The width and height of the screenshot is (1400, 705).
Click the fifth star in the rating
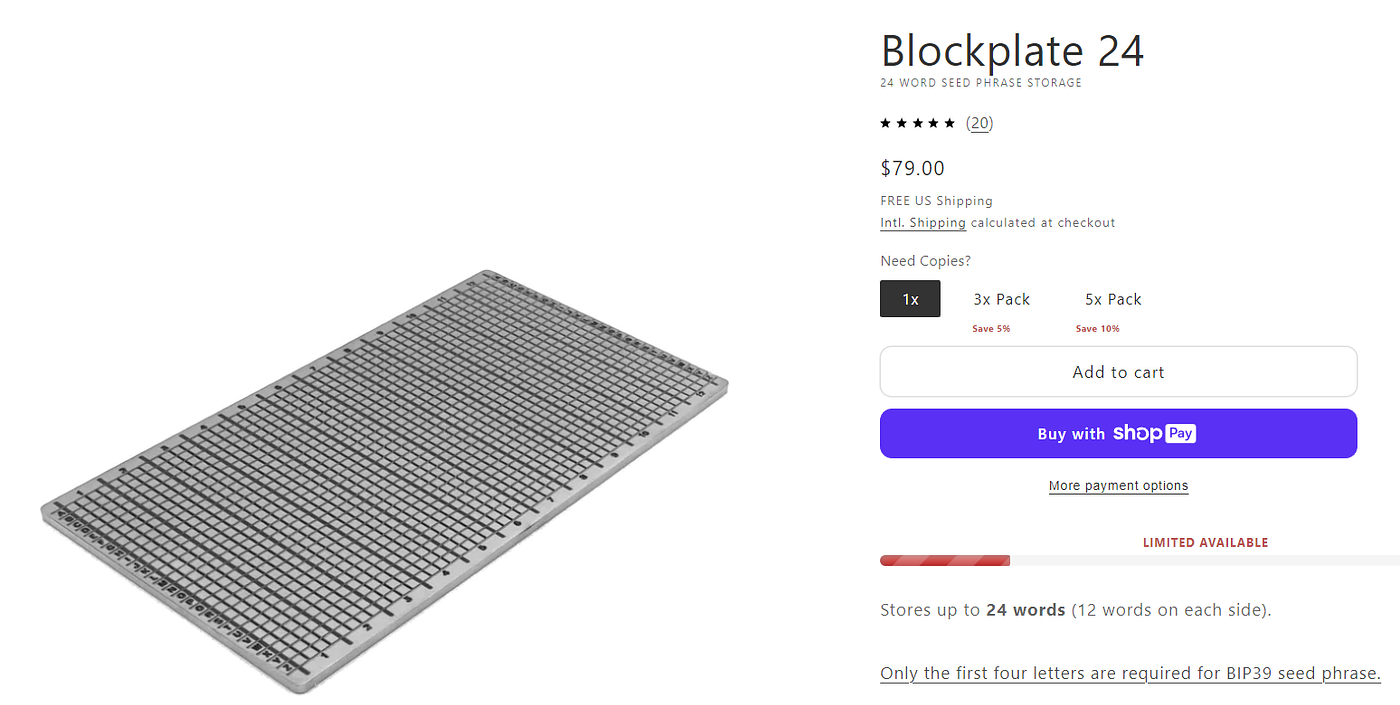[951, 122]
